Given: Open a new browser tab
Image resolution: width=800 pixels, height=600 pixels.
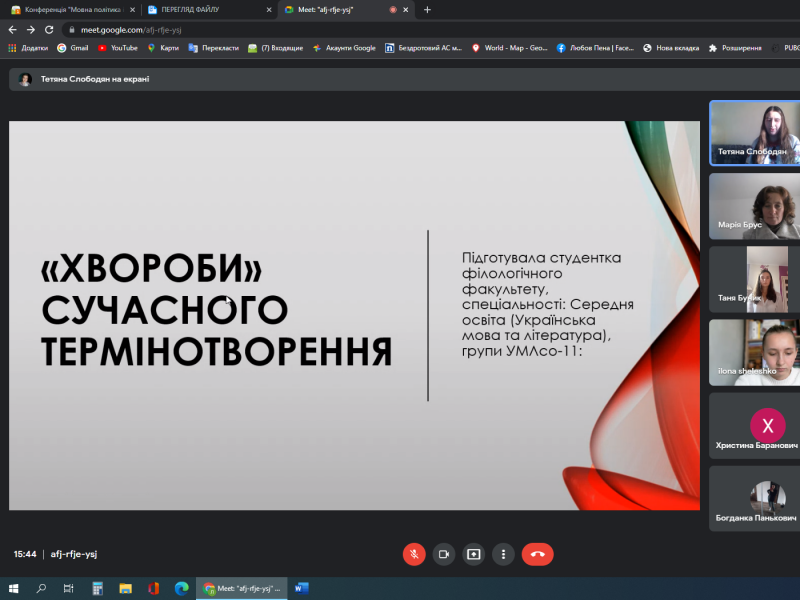Looking at the screenshot, I should [x=428, y=9].
